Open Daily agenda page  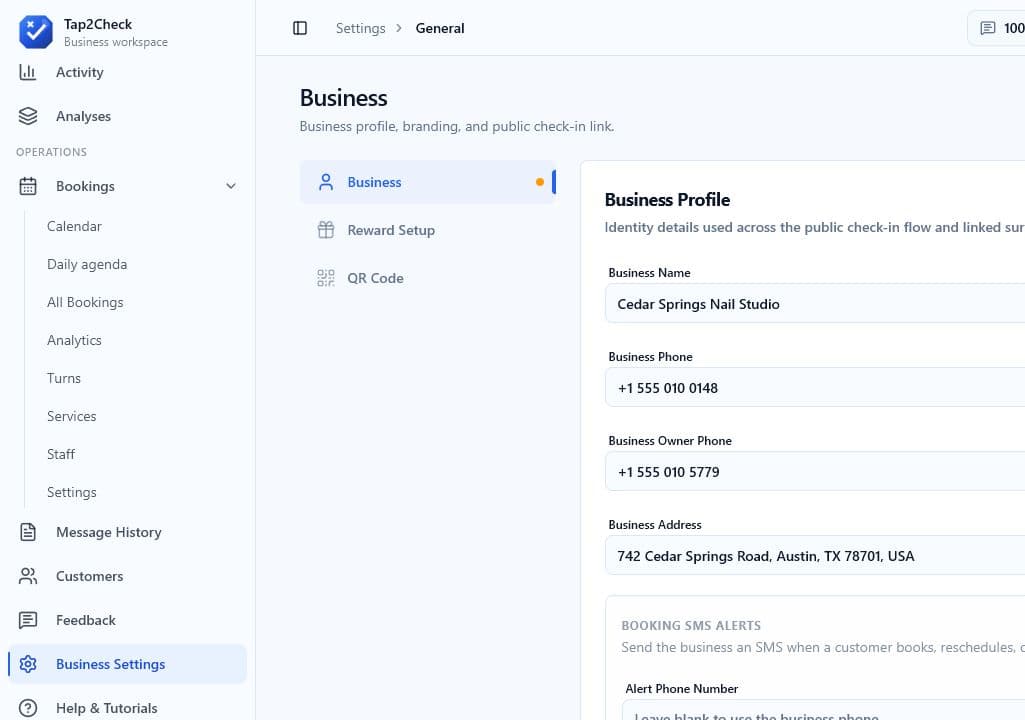[x=87, y=264]
